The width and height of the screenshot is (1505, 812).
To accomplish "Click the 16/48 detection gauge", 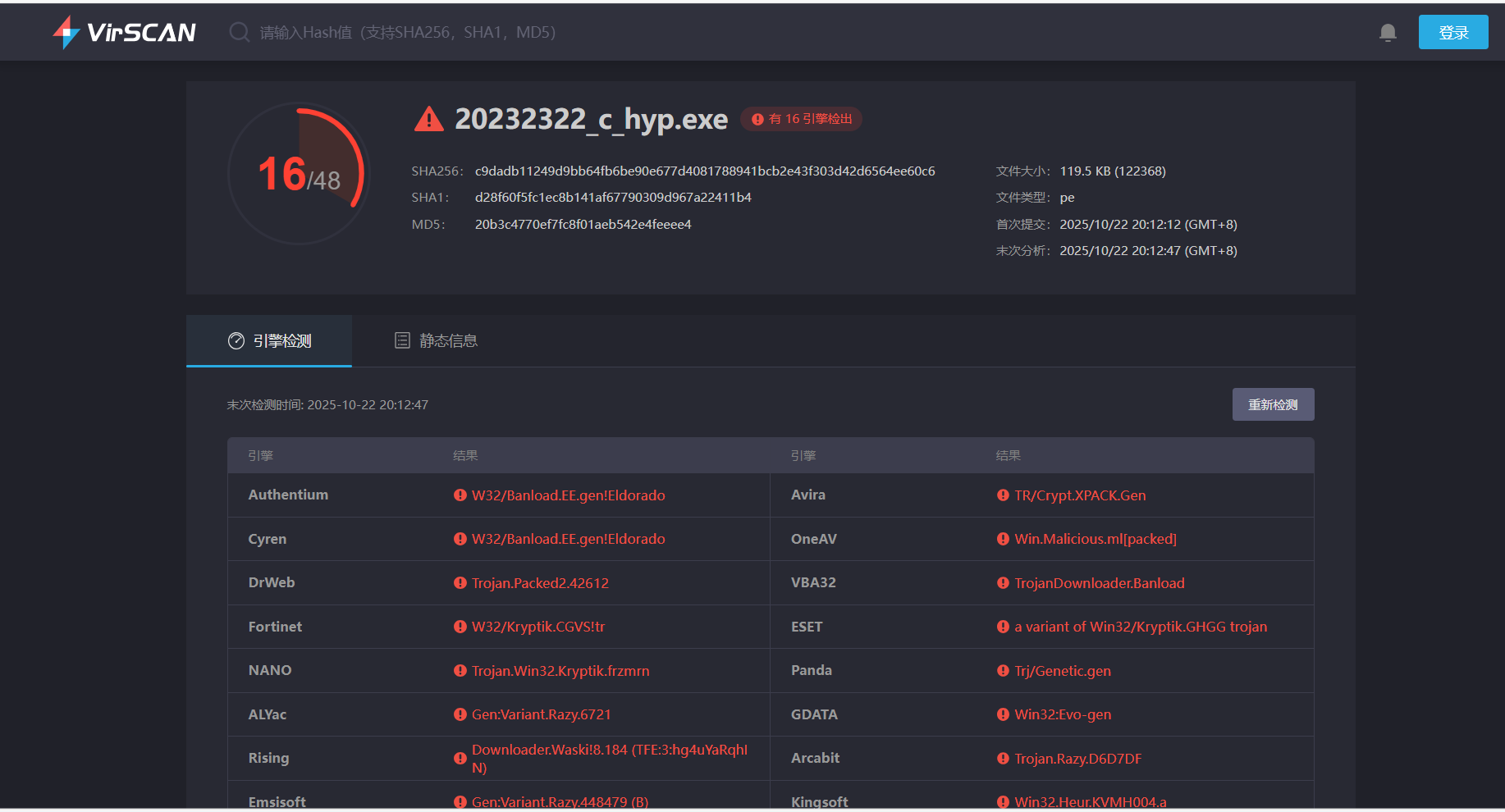I will tap(300, 174).
